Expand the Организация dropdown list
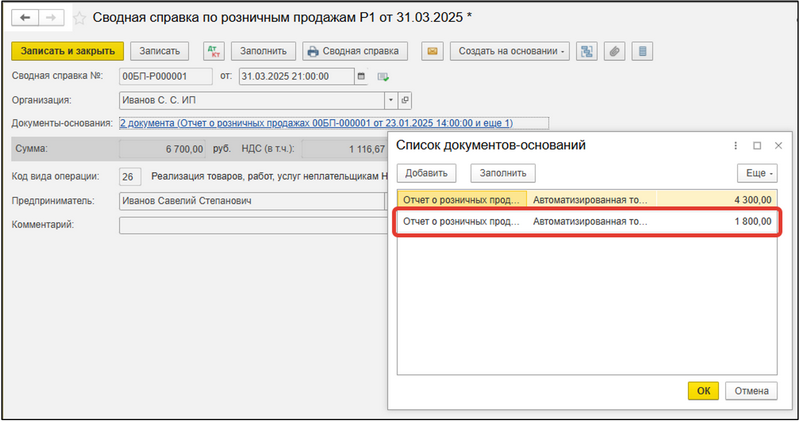 point(390,100)
